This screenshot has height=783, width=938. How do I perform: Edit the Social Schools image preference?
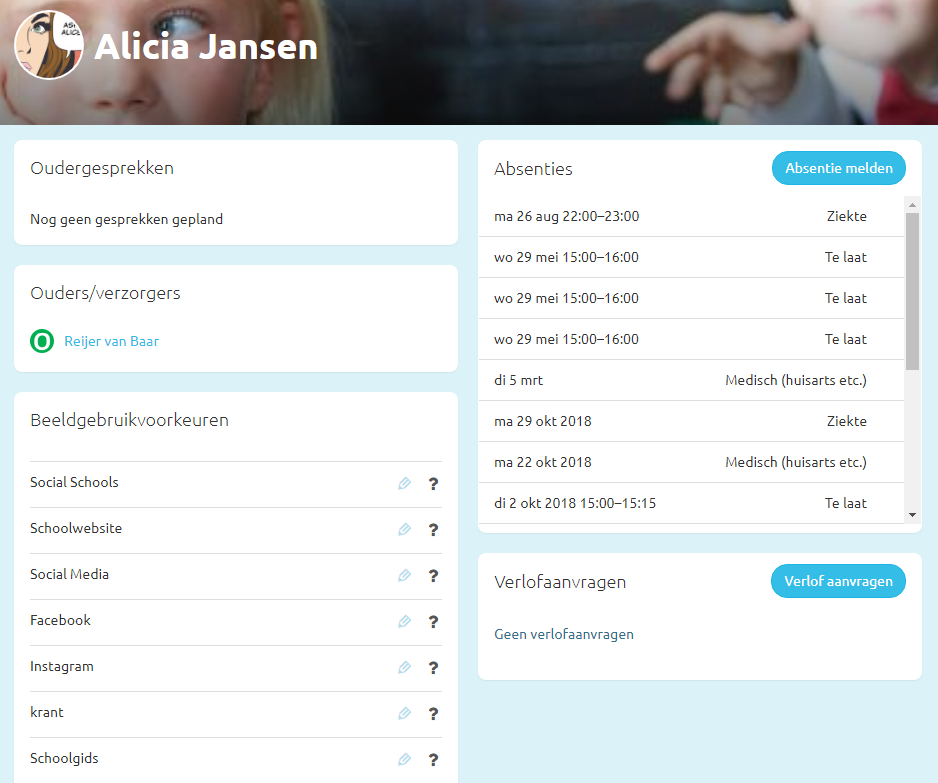point(404,484)
